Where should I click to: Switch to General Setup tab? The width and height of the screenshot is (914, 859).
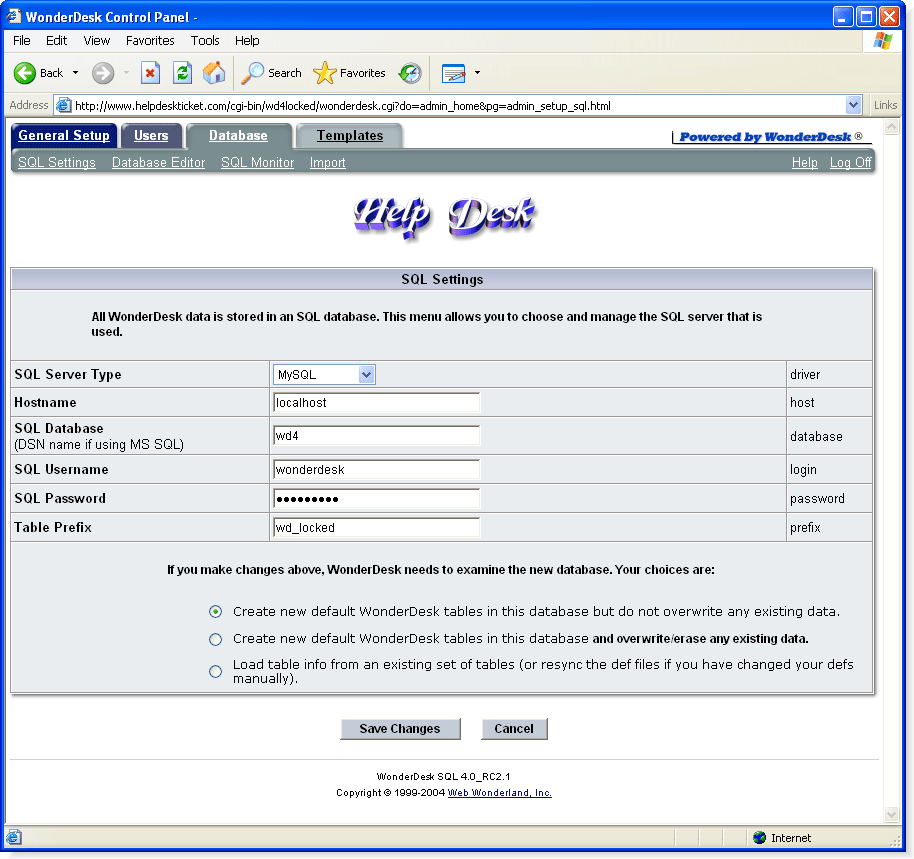point(64,135)
